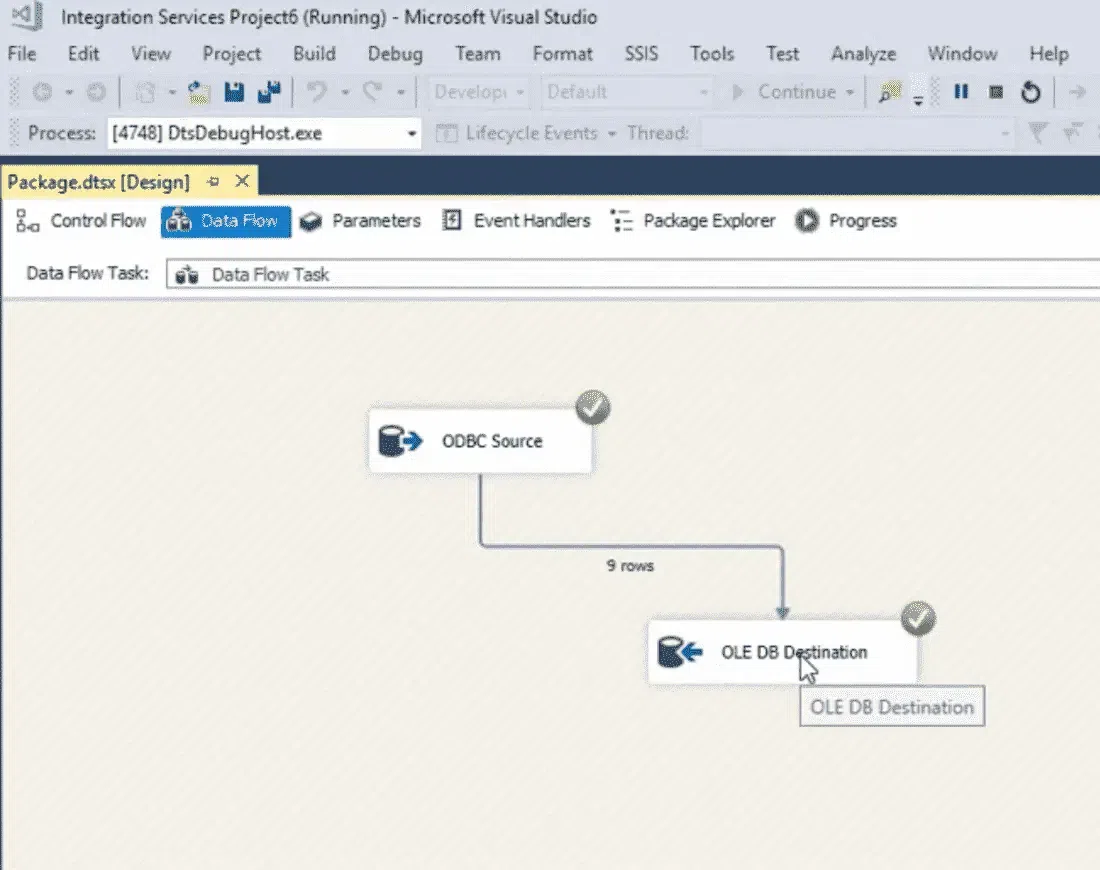
Task: Click the Show Next Statement arrow icon
Action: (1077, 92)
